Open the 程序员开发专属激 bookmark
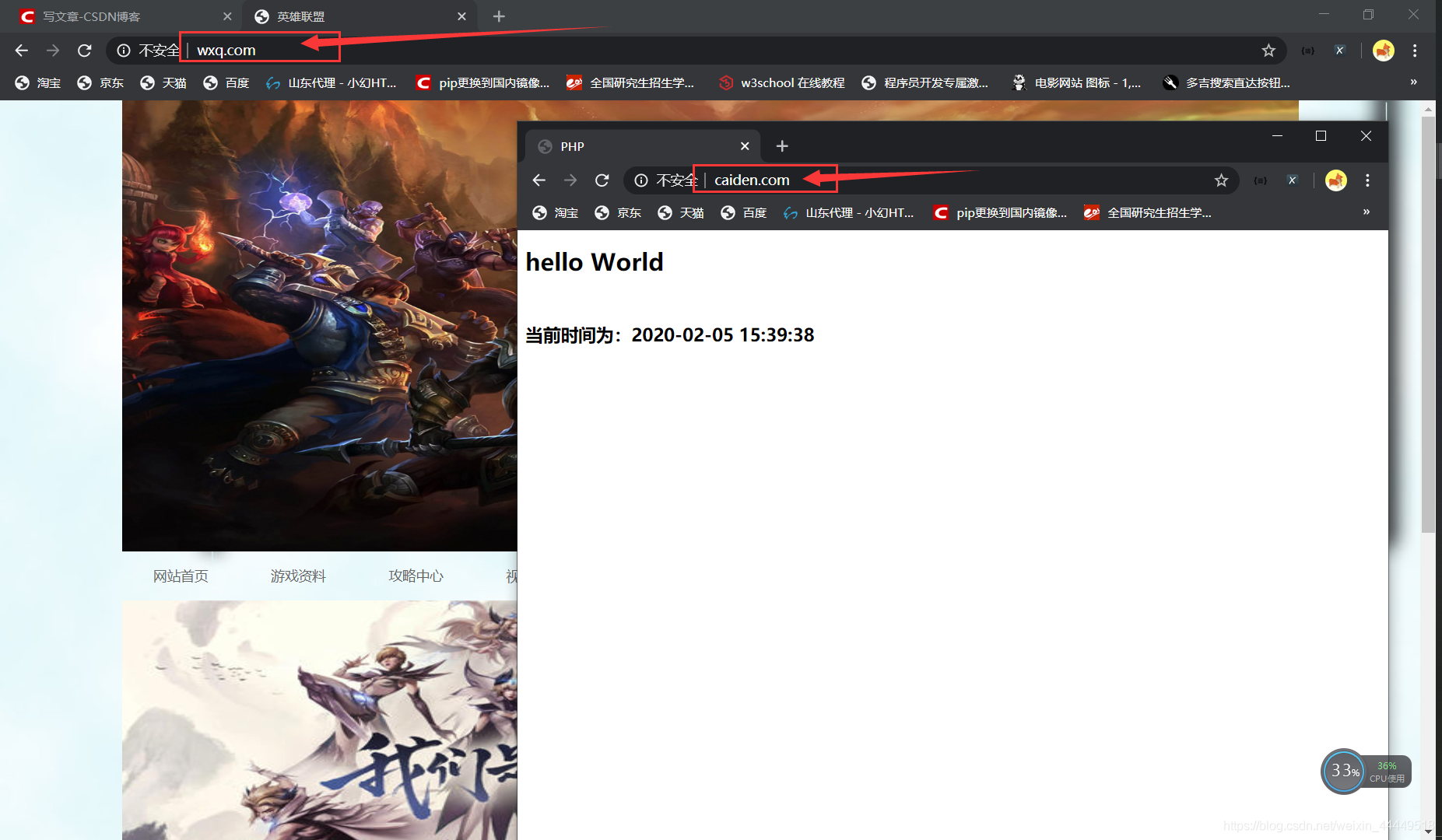This screenshot has height=840, width=1442. click(x=925, y=83)
